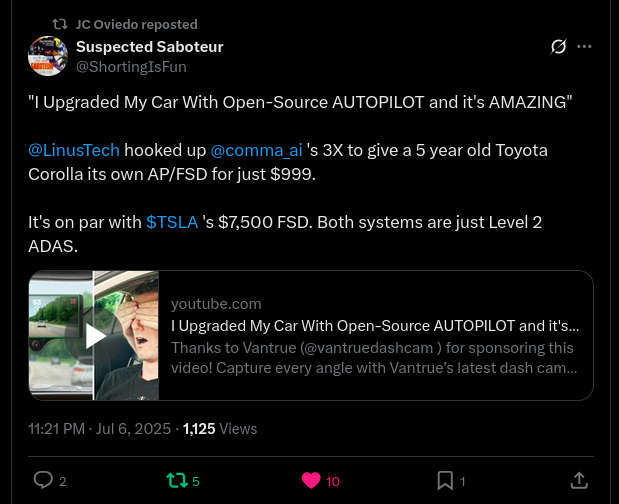
Task: Open the Suspected Saboteur display name
Action: (150, 47)
